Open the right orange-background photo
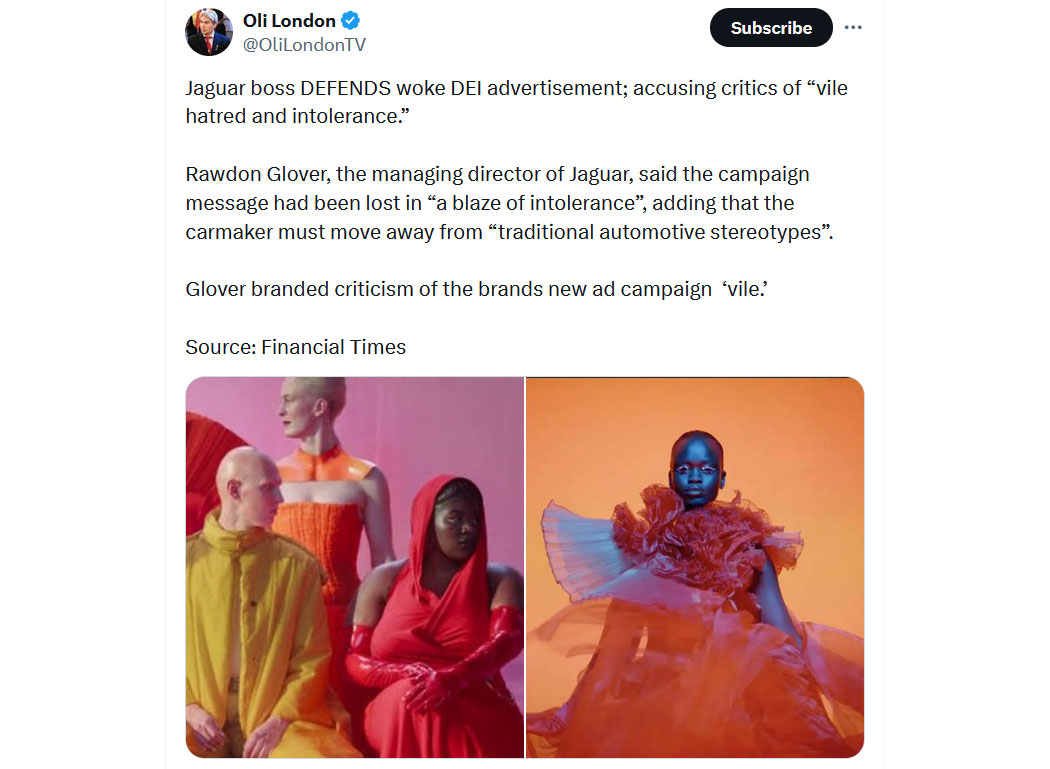 click(695, 567)
